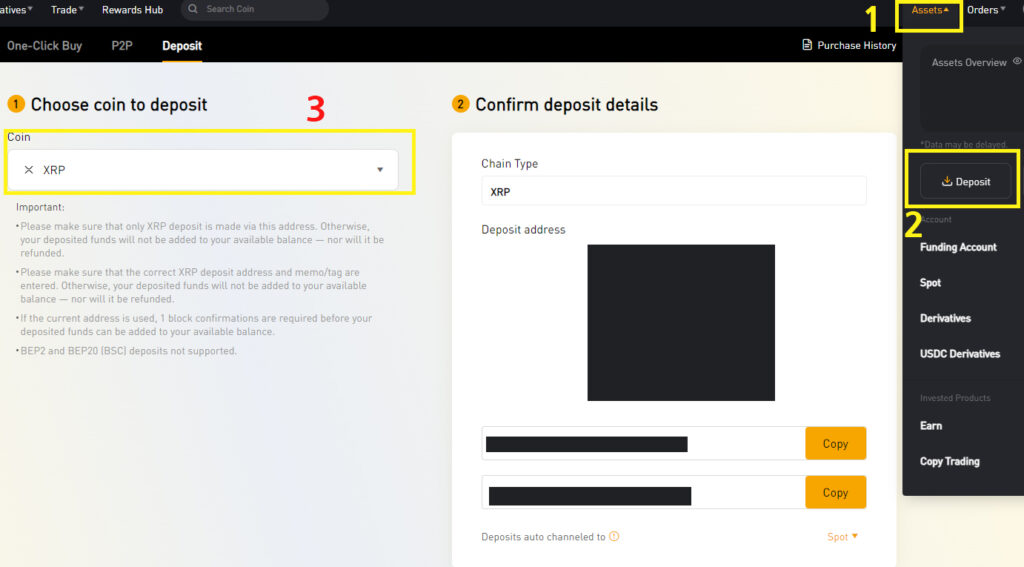The image size is (1024, 567).
Task: Click the 'Choose coin to deposit' heading
Action: click(119, 105)
